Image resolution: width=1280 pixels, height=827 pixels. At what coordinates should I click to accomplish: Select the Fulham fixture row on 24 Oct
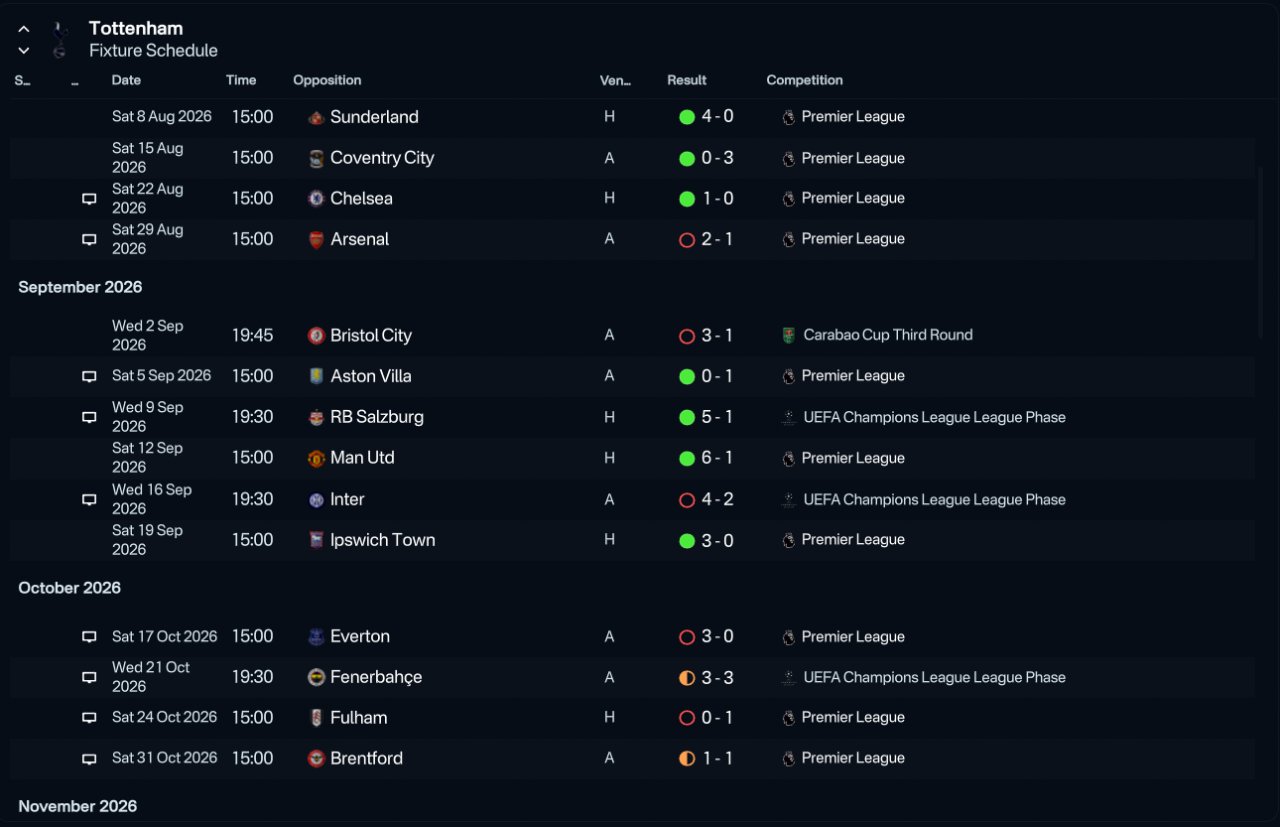tap(632, 718)
